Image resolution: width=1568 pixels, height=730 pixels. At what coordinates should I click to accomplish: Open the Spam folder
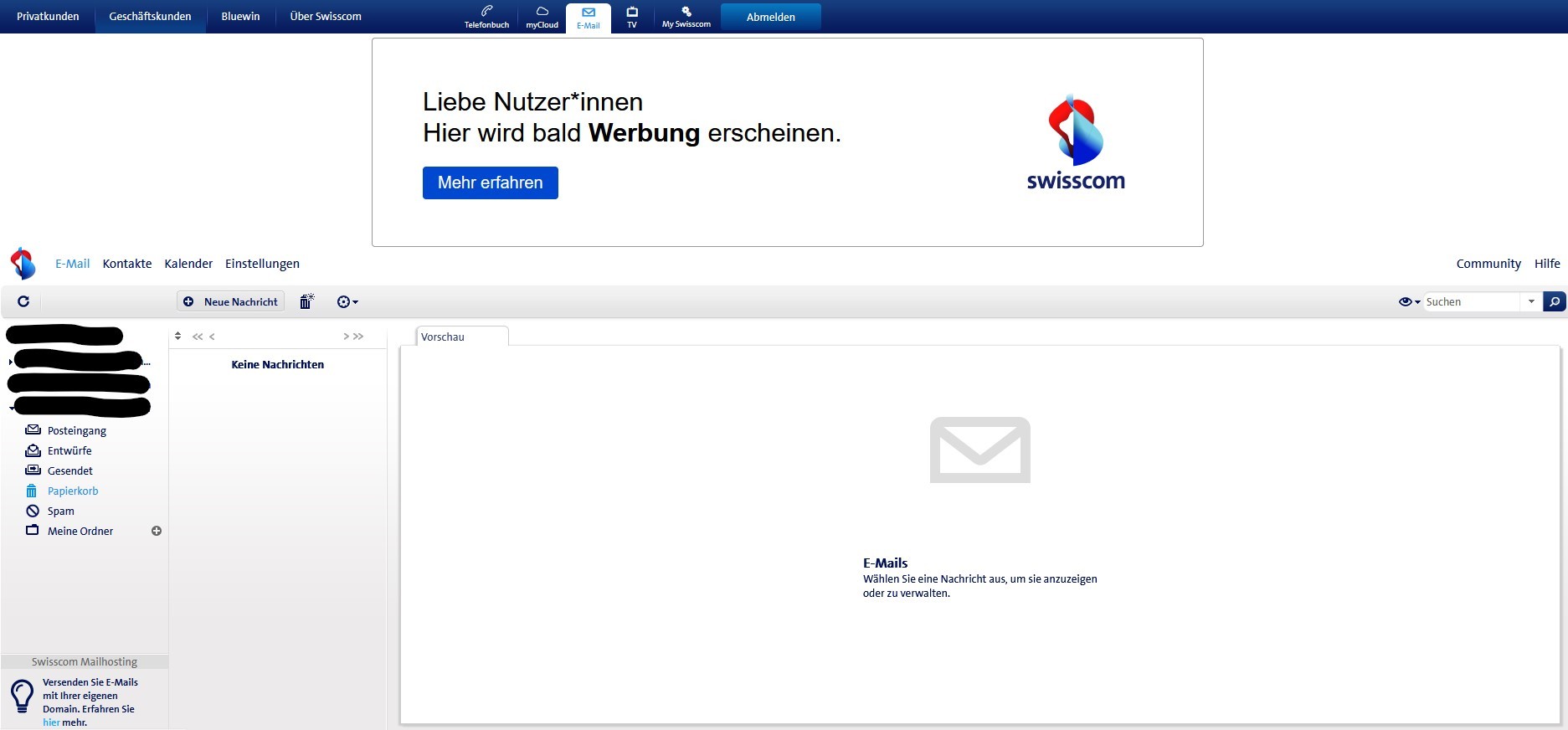[61, 511]
